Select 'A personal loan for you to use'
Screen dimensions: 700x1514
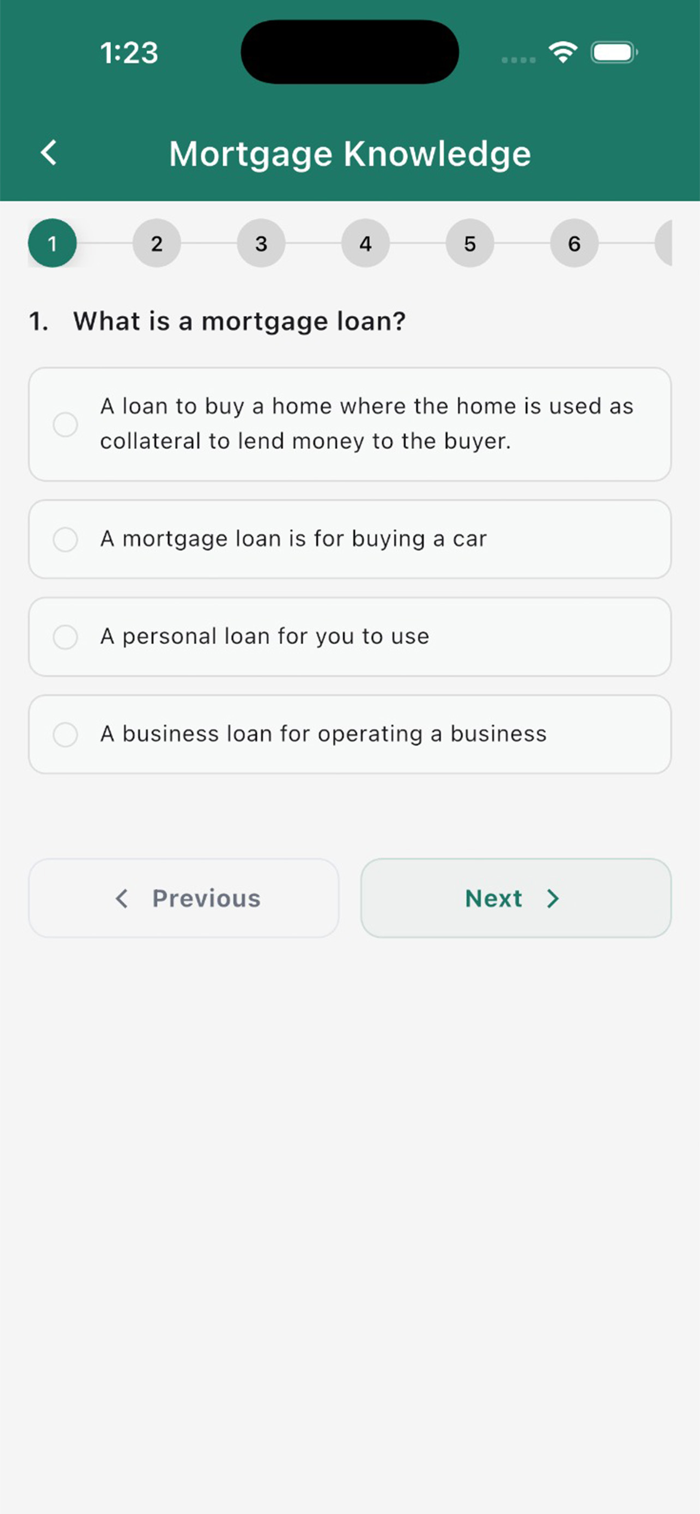(x=350, y=637)
